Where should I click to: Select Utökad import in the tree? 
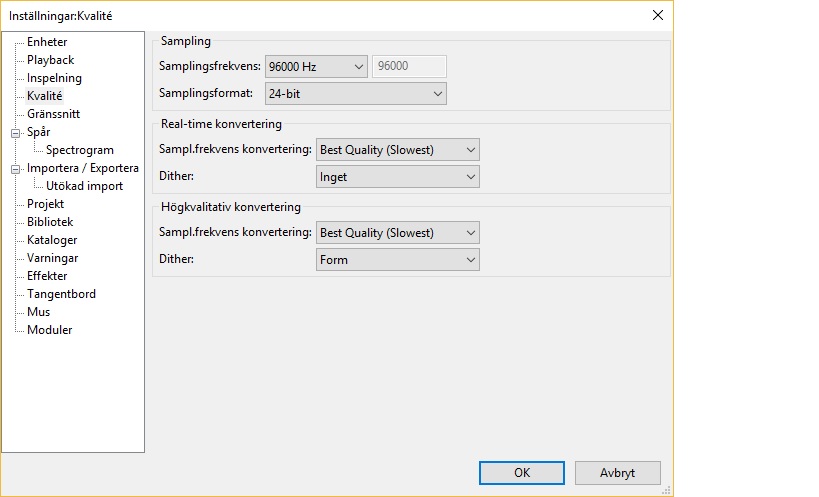coord(84,186)
